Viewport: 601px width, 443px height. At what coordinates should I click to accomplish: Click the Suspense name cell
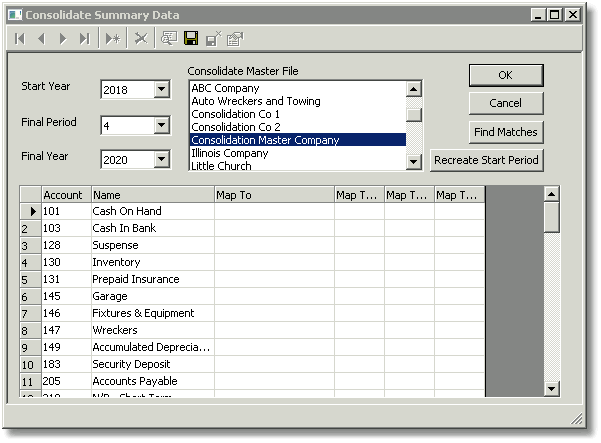click(153, 245)
